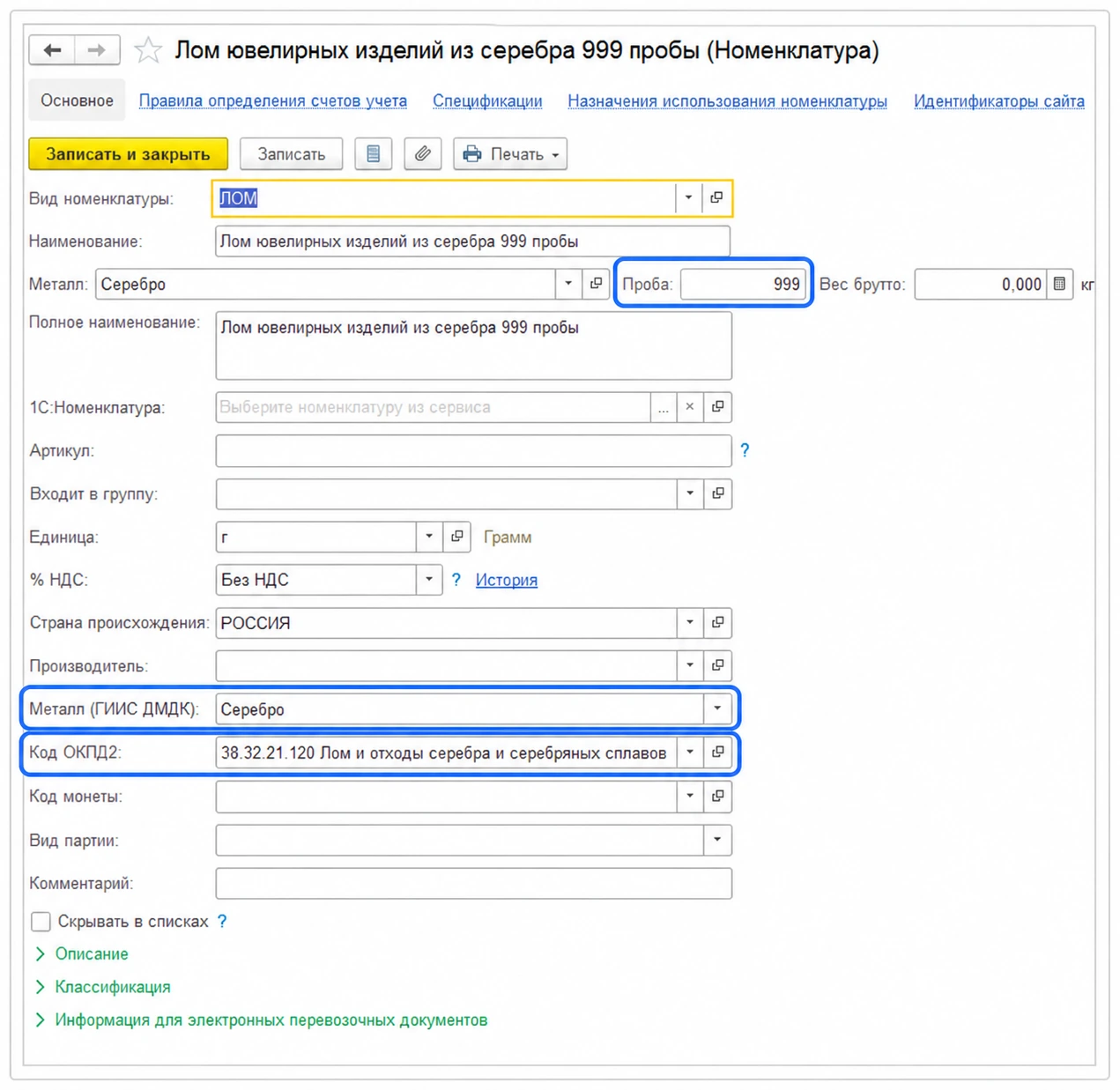Open the Страна происхождения item icon
Image resolution: width=1120 pixels, height=1090 pixels.
point(718,622)
